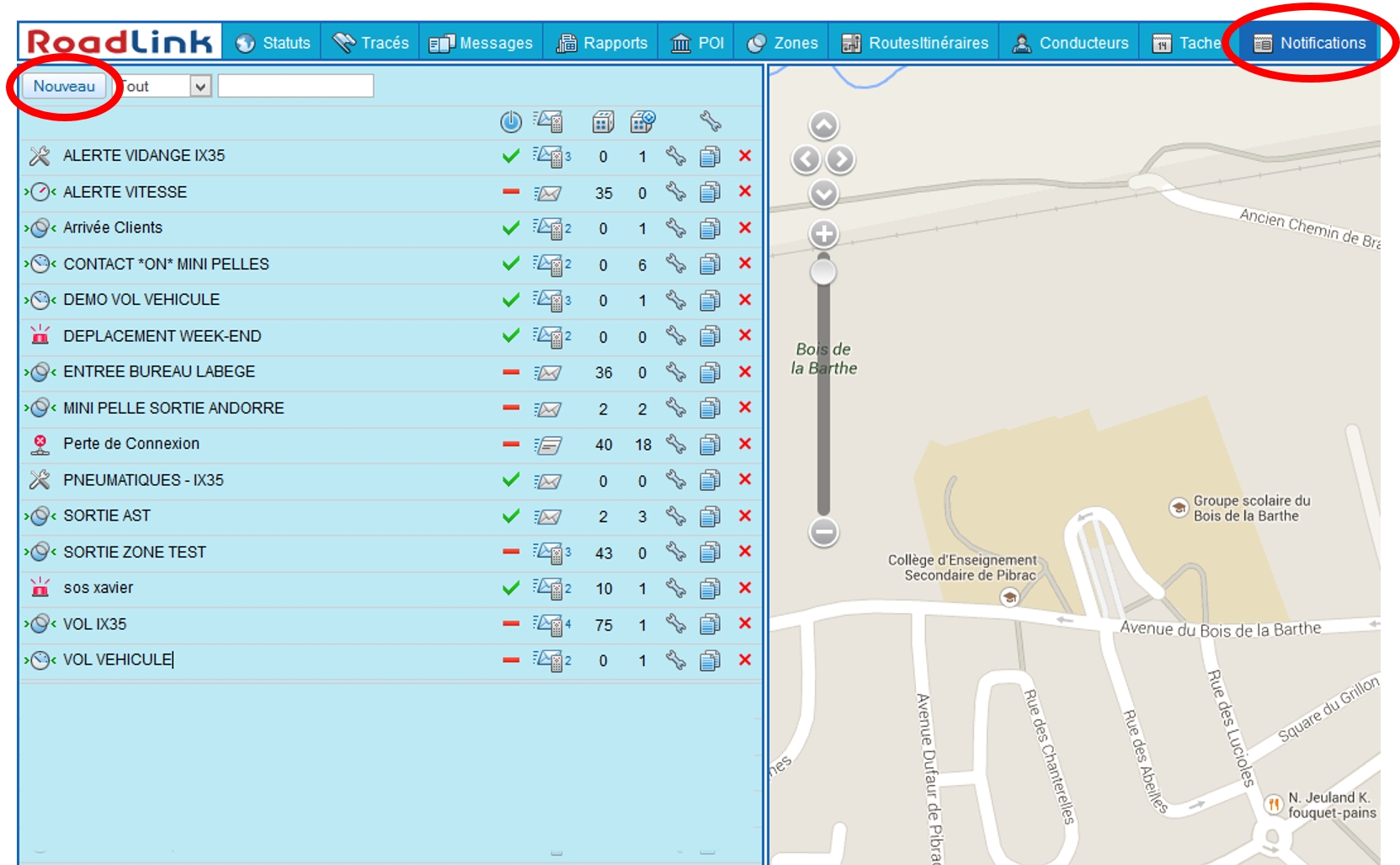The height and width of the screenshot is (865, 1400).
Task: Click Groupe scolaire du Bois map marker
Action: pyautogui.click(x=1179, y=508)
